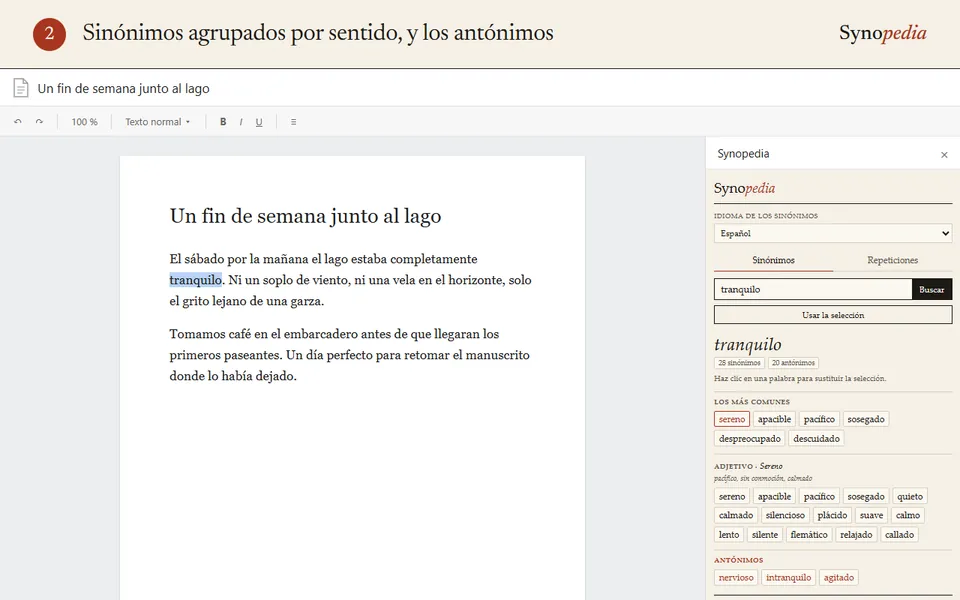Image resolution: width=960 pixels, height=600 pixels.
Task: Pick sosegado in the Adjetivo group
Action: tap(866, 497)
